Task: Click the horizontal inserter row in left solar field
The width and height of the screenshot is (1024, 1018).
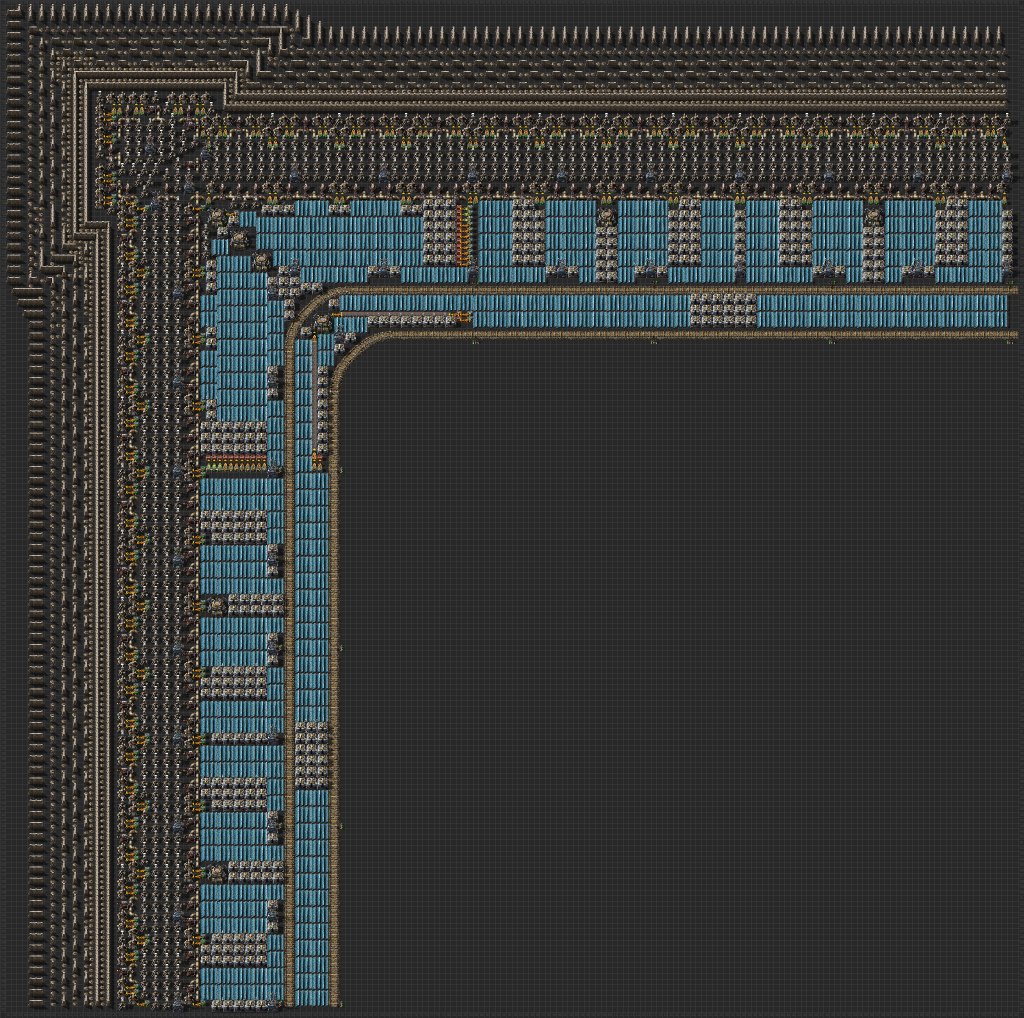Action: (236, 462)
